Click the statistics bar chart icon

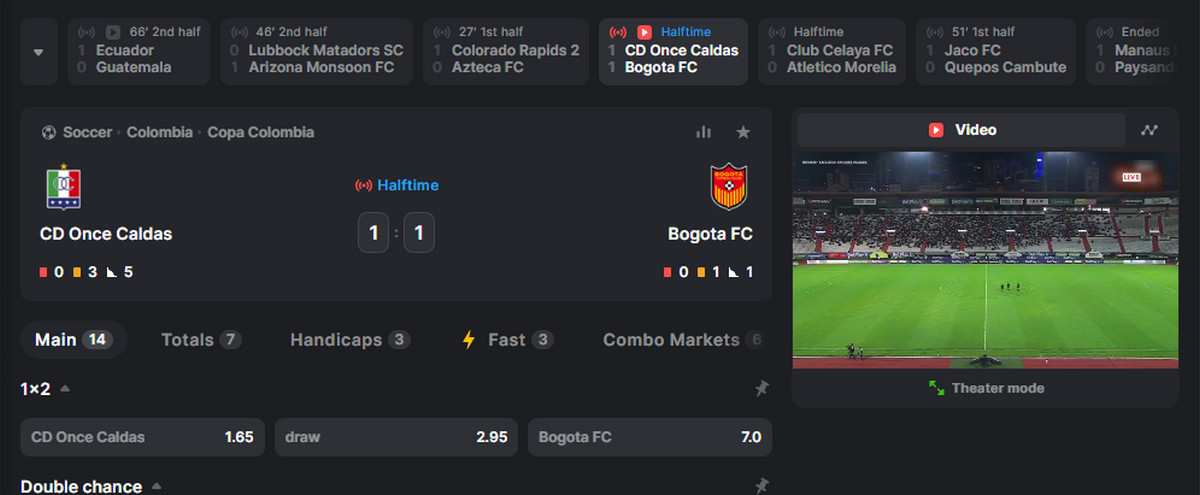pos(703,132)
